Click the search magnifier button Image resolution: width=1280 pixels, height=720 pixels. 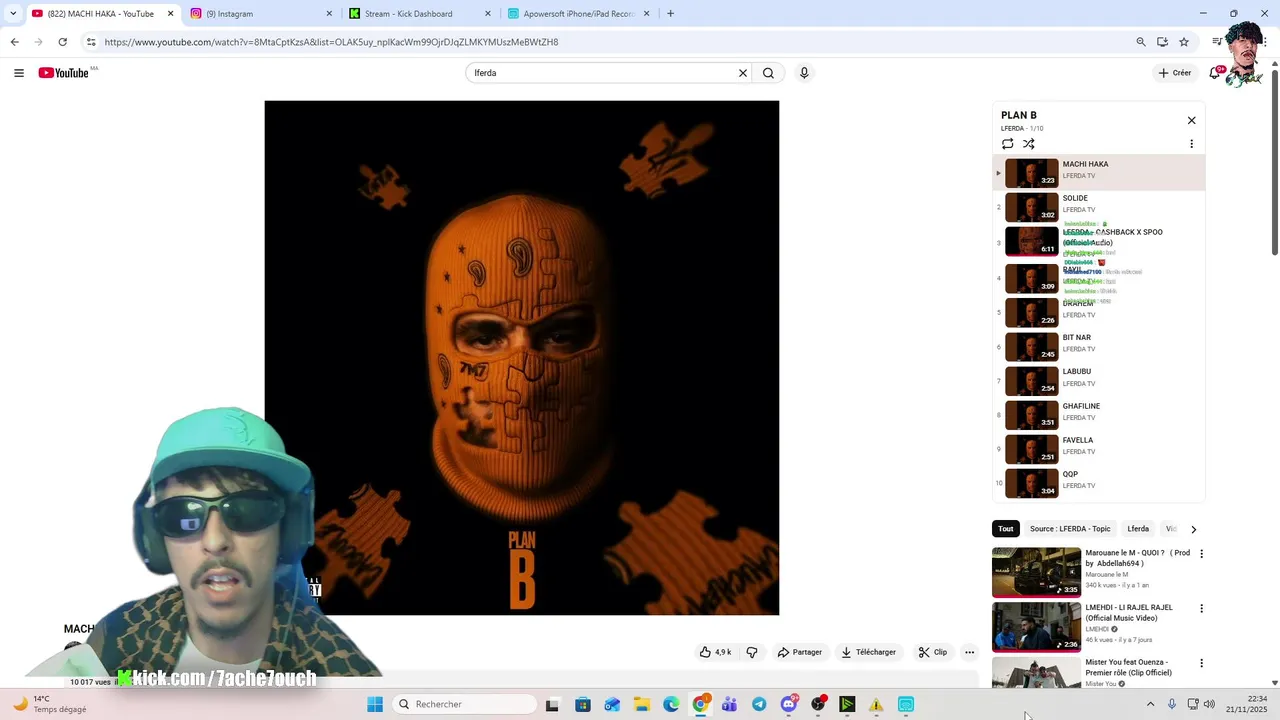point(768,73)
